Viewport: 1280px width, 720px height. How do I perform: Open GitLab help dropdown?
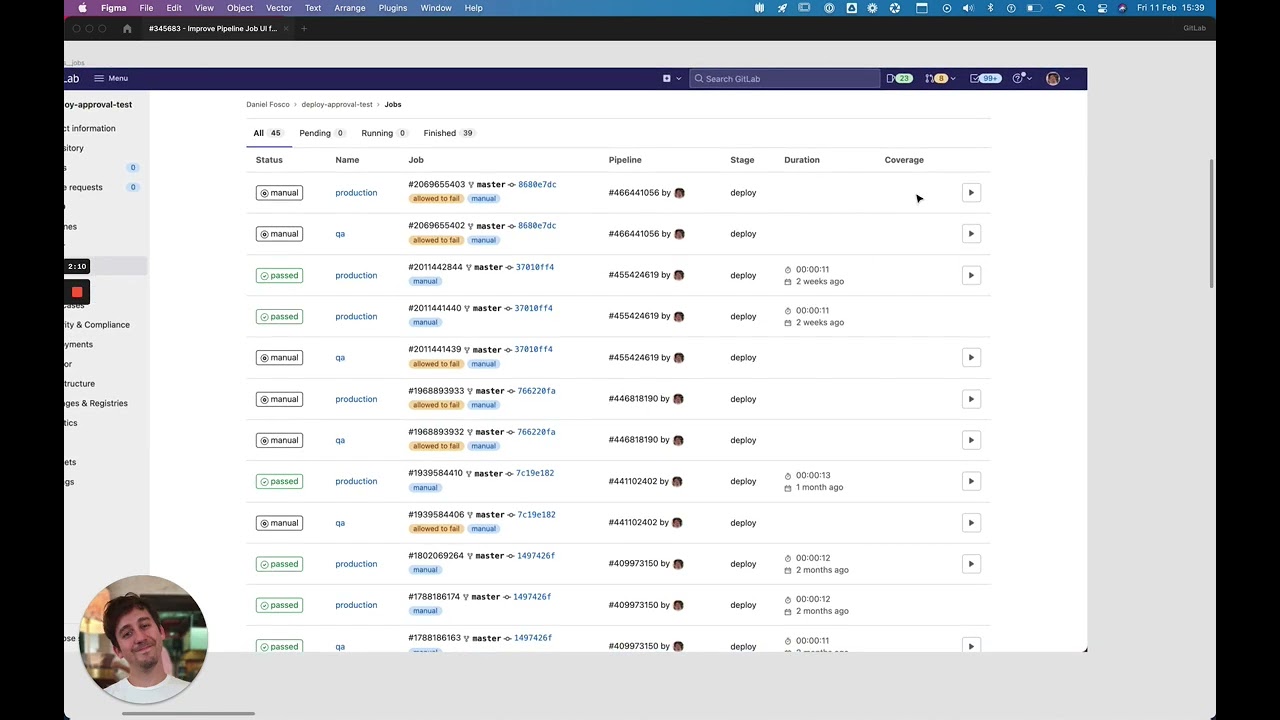1022,78
